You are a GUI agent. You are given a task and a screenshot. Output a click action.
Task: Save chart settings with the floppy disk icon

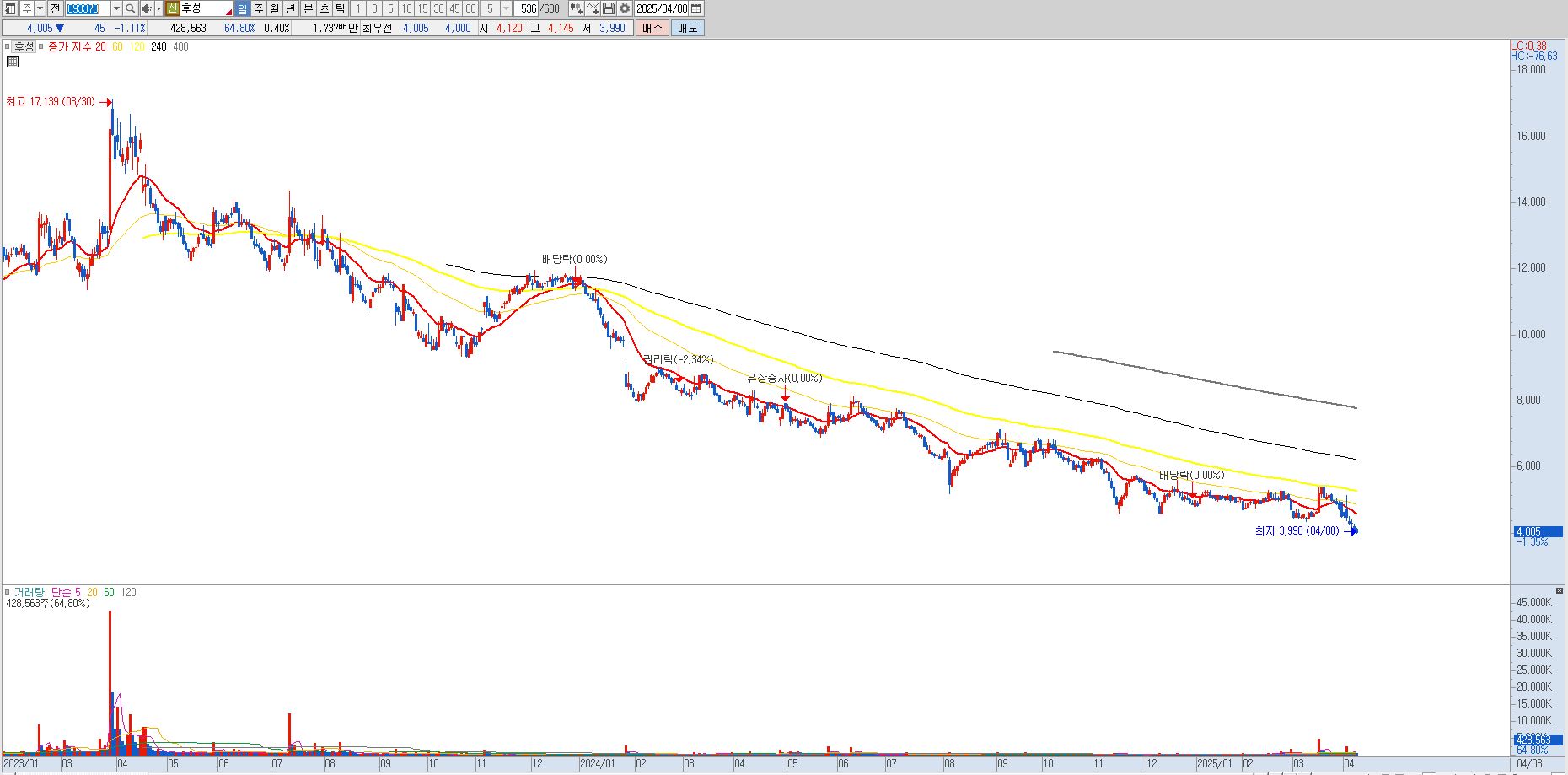(x=608, y=8)
